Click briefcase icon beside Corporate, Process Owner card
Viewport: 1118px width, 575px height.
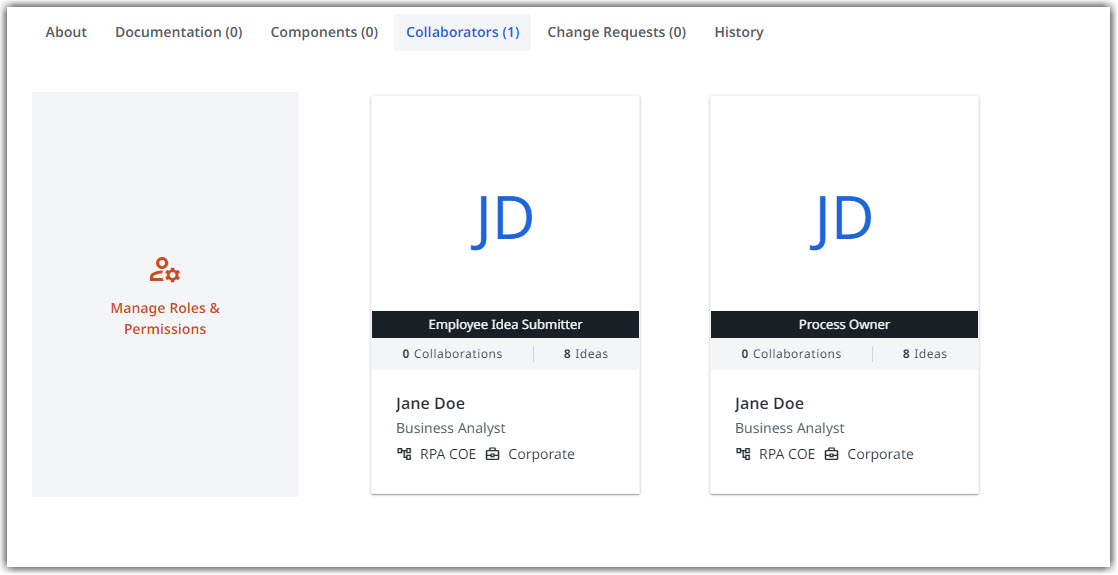[831, 454]
